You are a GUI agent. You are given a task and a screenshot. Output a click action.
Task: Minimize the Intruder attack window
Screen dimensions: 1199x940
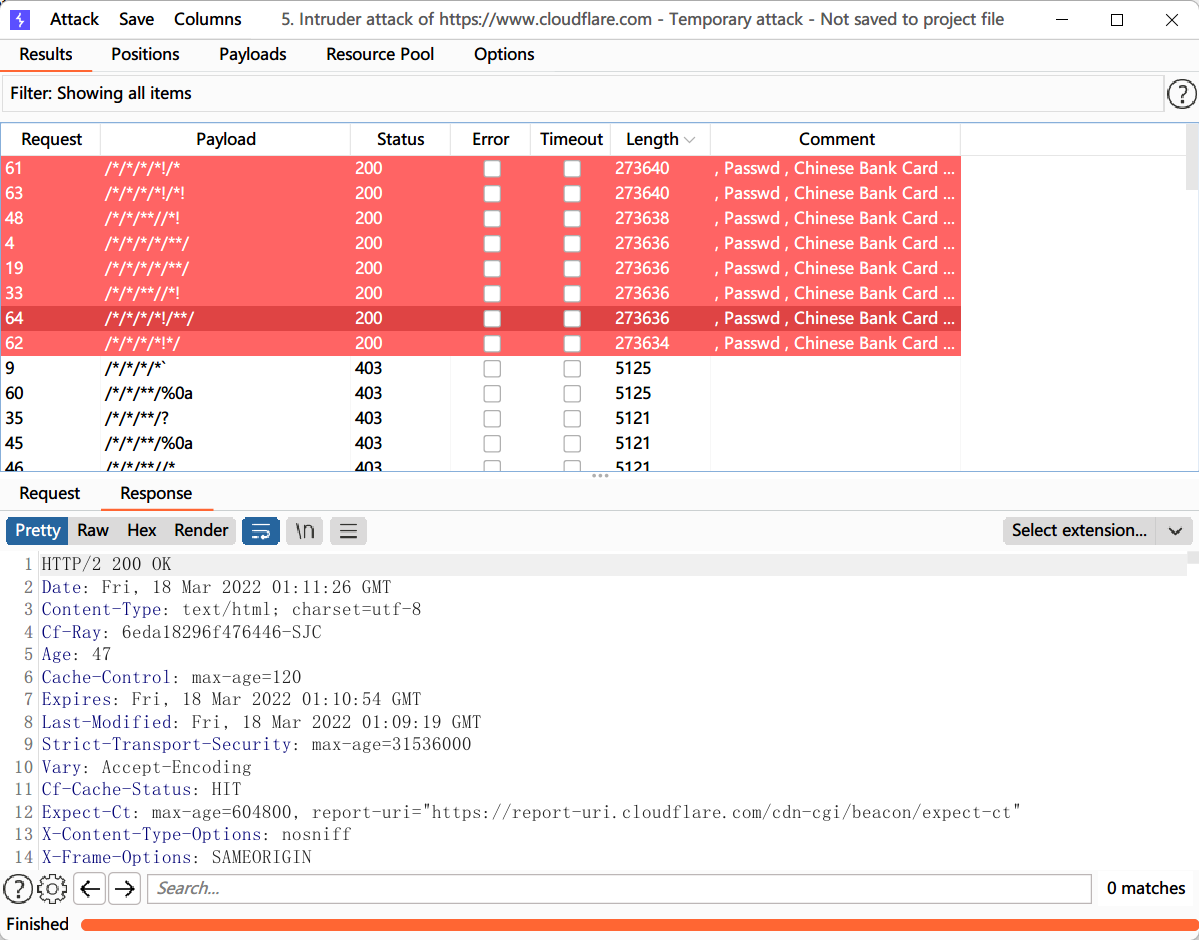coord(1062,20)
